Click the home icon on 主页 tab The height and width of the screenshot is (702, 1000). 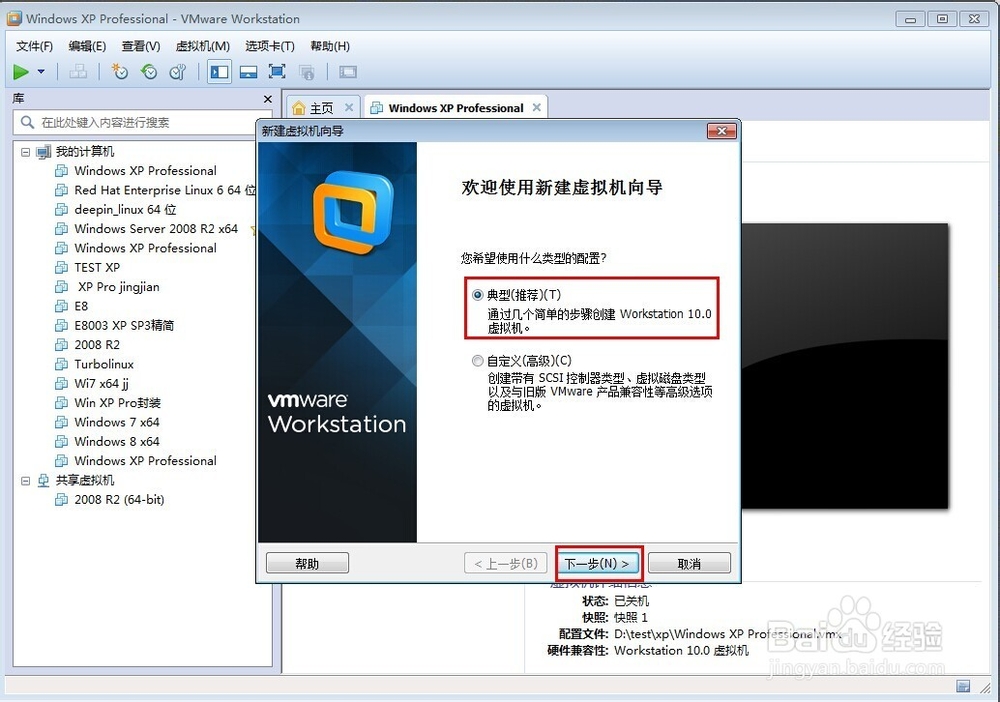(x=298, y=108)
